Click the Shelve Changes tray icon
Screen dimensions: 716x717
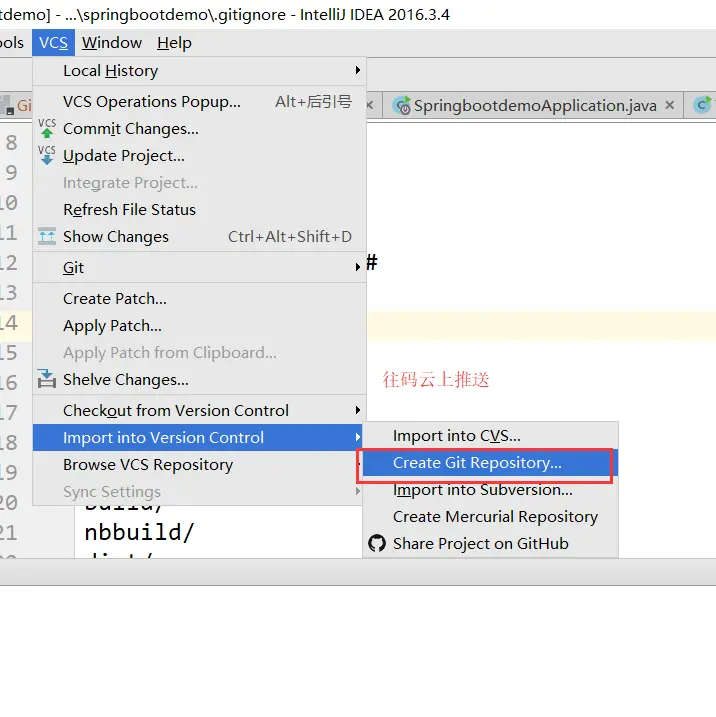47,379
